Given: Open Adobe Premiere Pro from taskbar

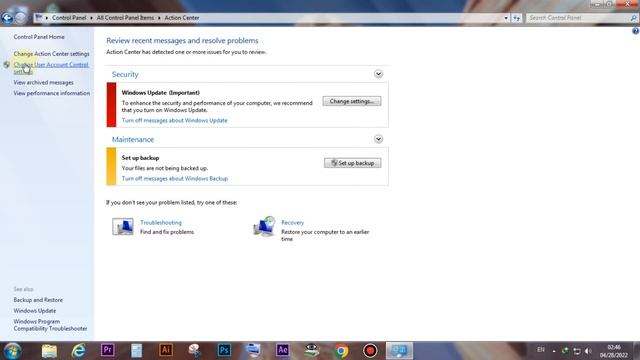Looking at the screenshot, I should tap(108, 350).
